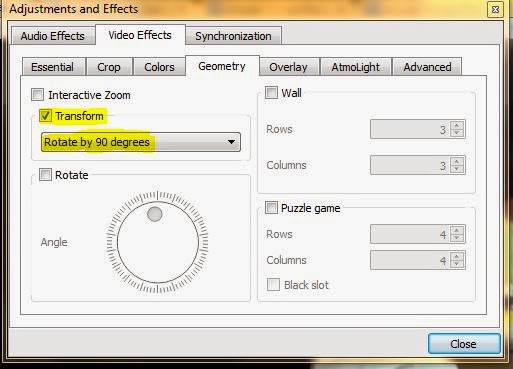This screenshot has height=369, width=513.
Task: Select the Video Effects tab
Action: [x=140, y=35]
